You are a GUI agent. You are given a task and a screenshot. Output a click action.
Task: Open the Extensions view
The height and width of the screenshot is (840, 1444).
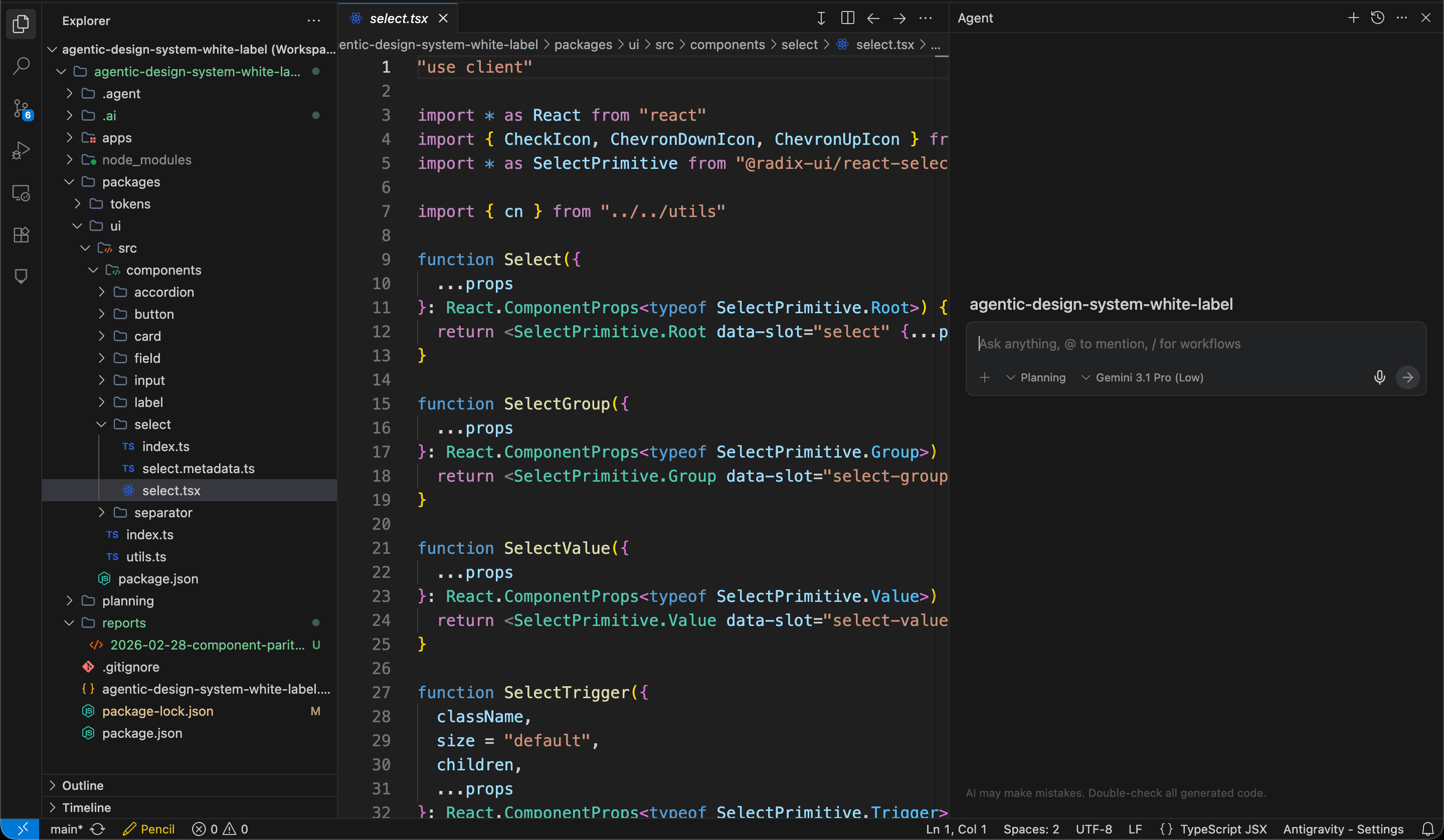click(x=21, y=235)
